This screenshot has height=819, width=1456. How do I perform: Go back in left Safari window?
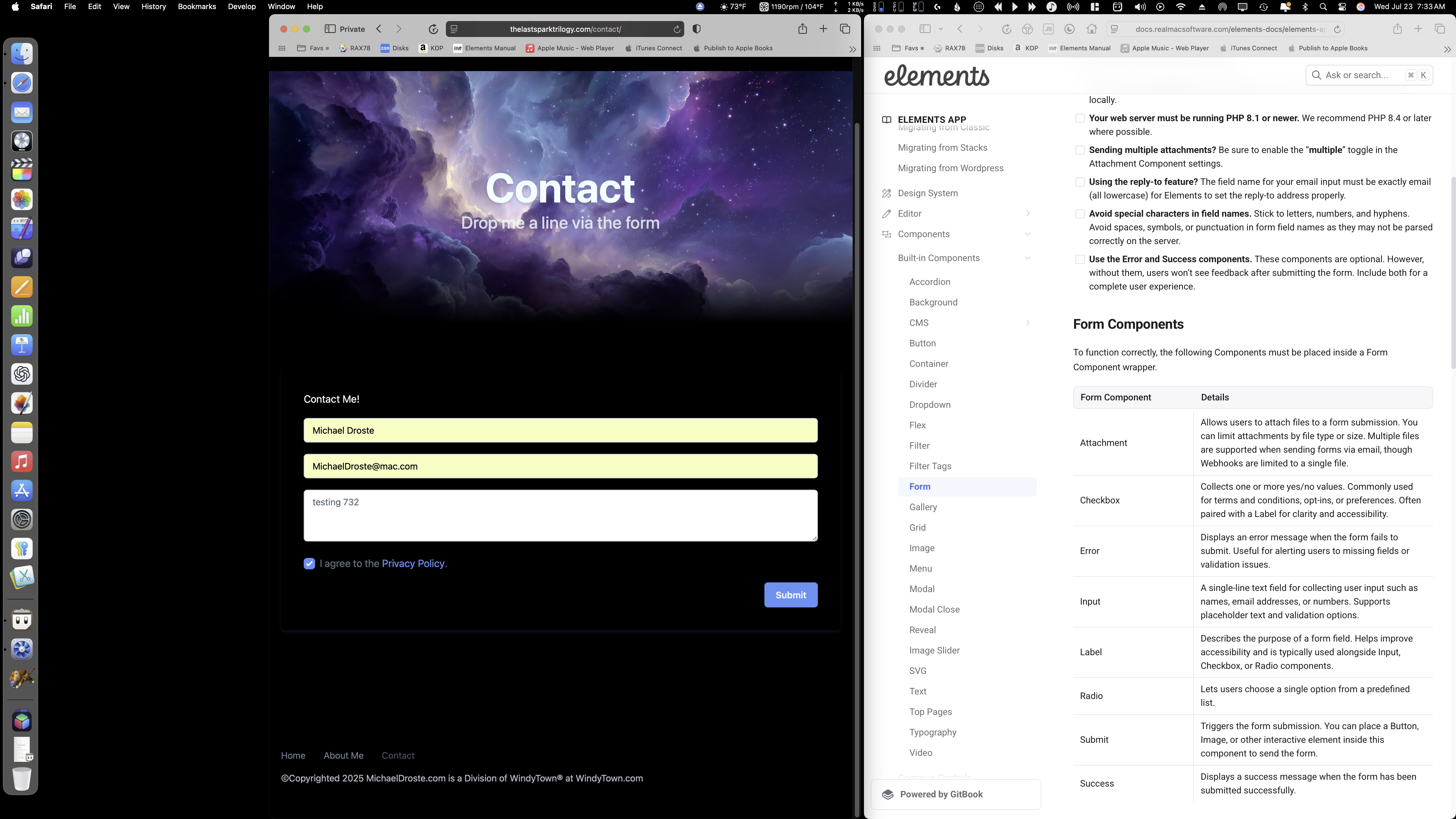379,29
